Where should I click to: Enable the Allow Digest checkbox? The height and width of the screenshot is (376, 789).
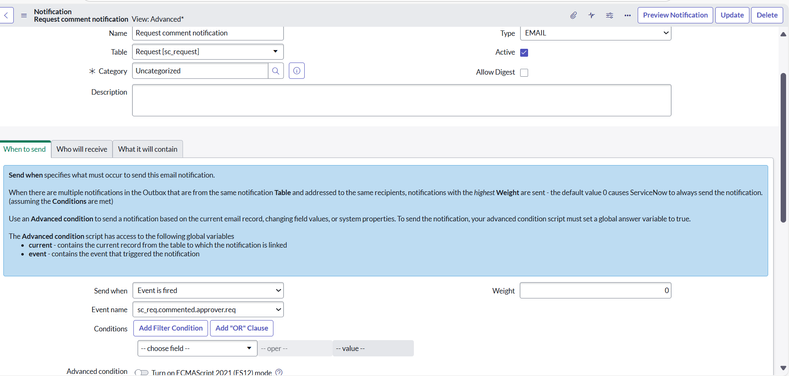coord(524,72)
